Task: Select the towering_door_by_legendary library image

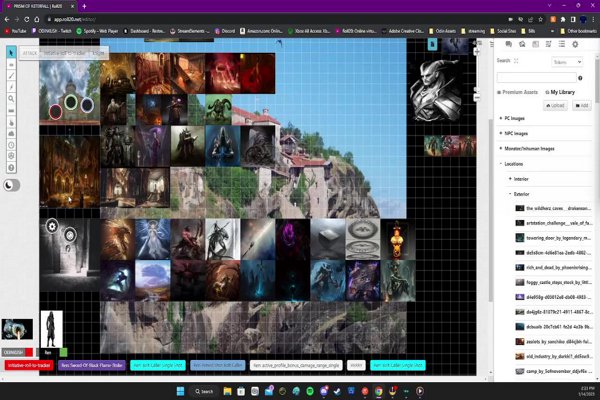Action: [553, 238]
